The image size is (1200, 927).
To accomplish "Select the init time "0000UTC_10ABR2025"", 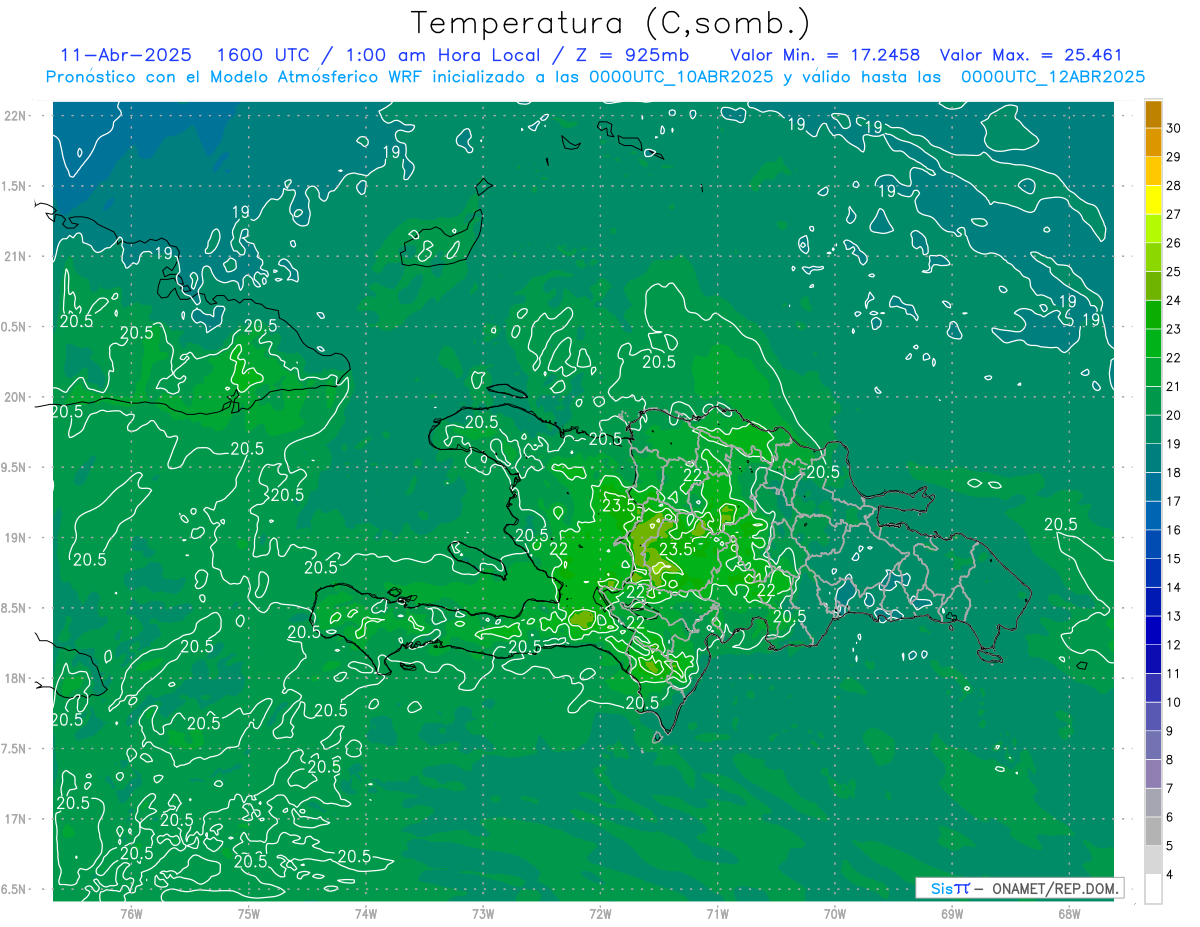I will (680, 76).
